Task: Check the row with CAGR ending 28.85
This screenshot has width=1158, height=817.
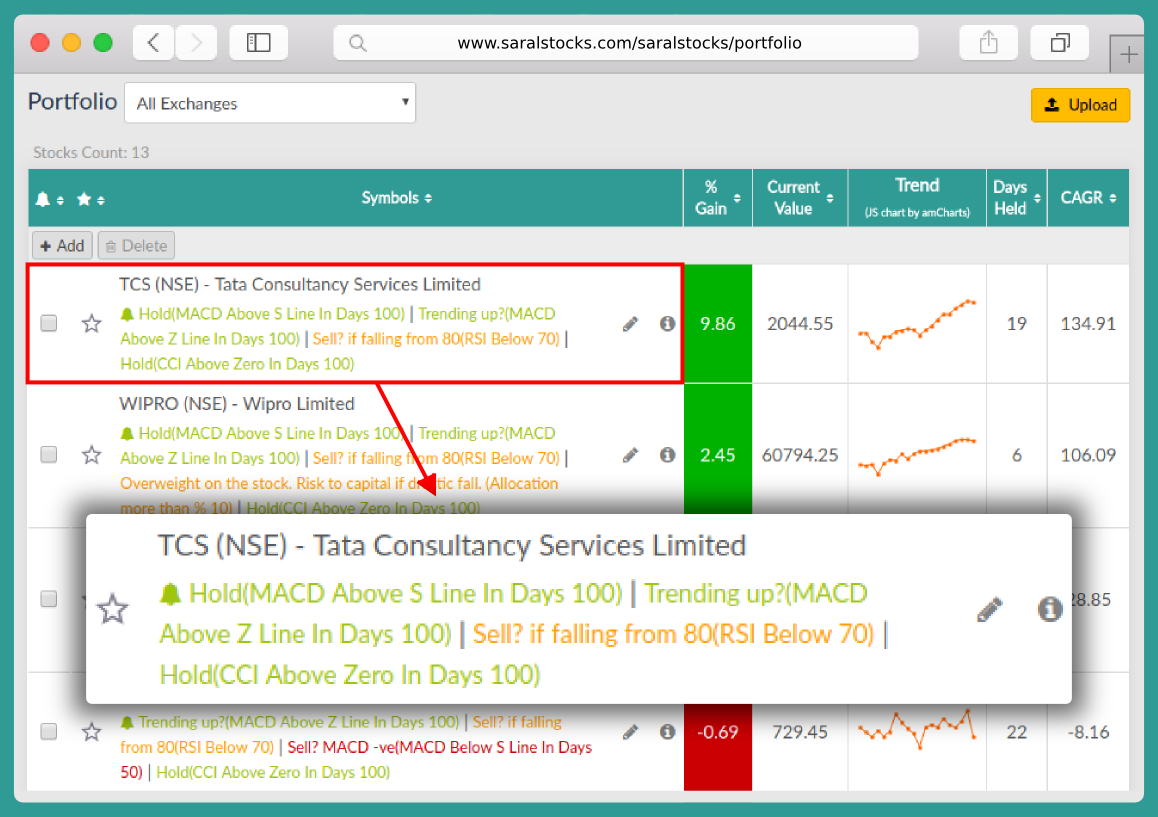Action: (49, 598)
